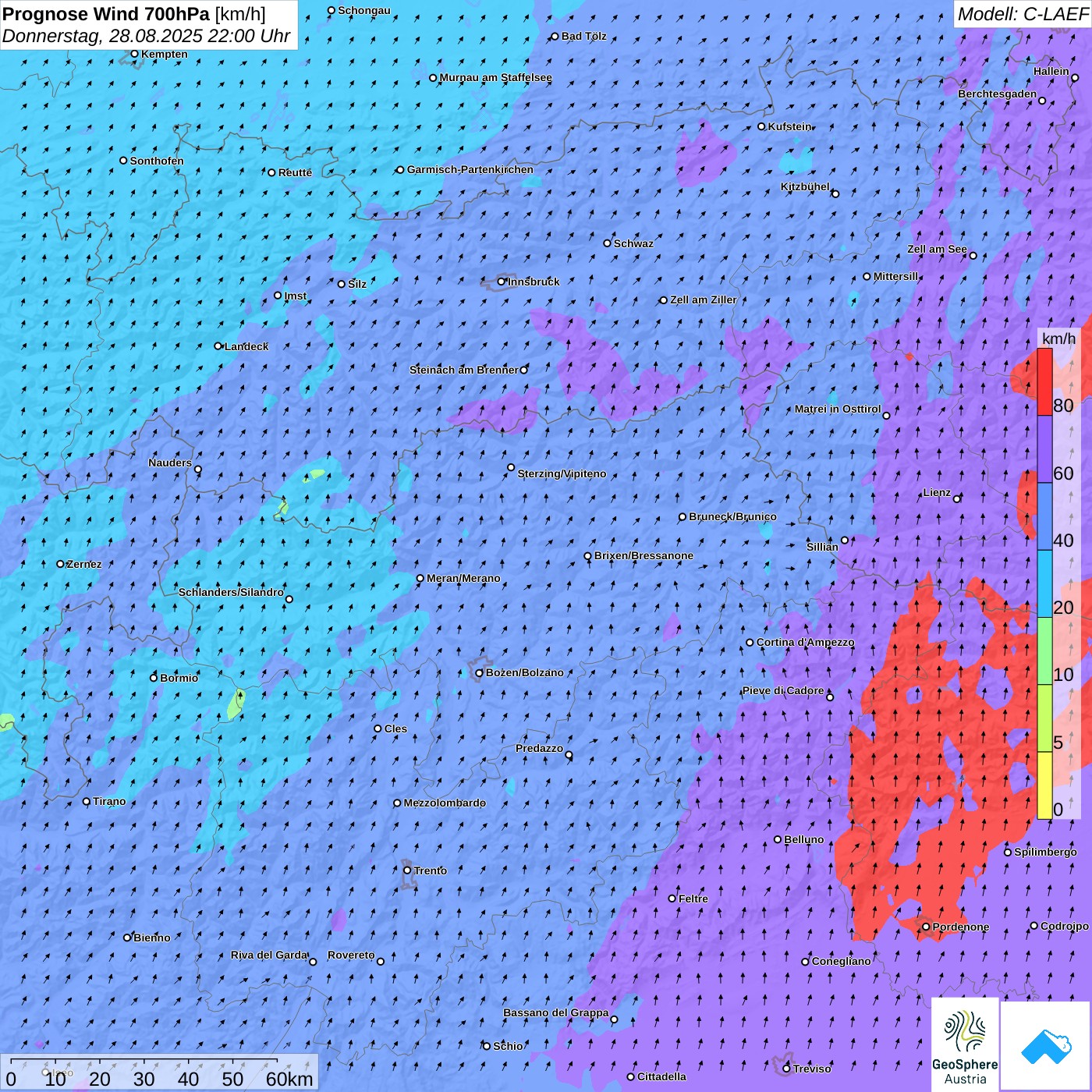Click the Cles city label
1092x1092 pixels.
[x=395, y=729]
